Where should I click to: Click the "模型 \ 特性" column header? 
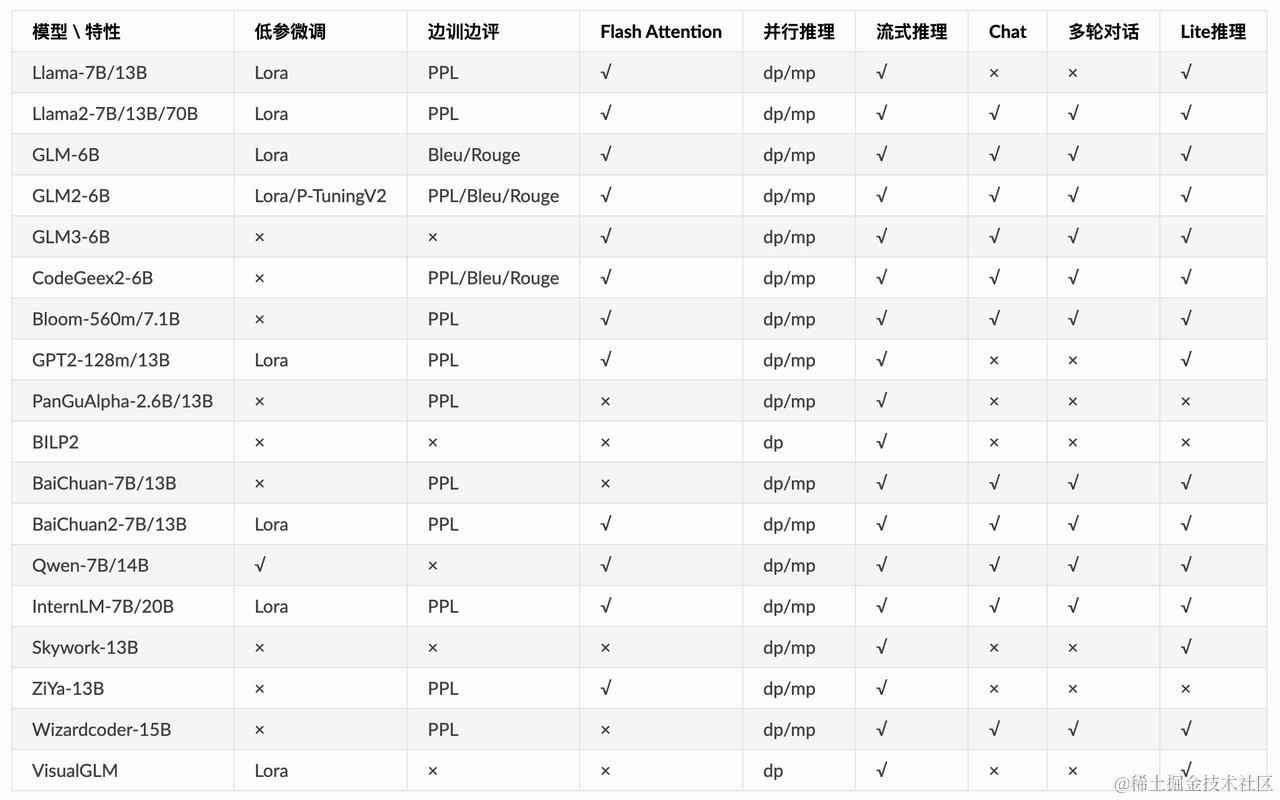(x=76, y=32)
